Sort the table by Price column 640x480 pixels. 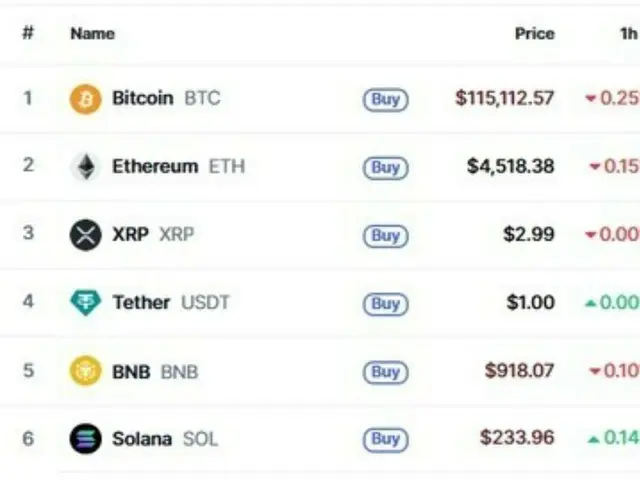(x=534, y=34)
